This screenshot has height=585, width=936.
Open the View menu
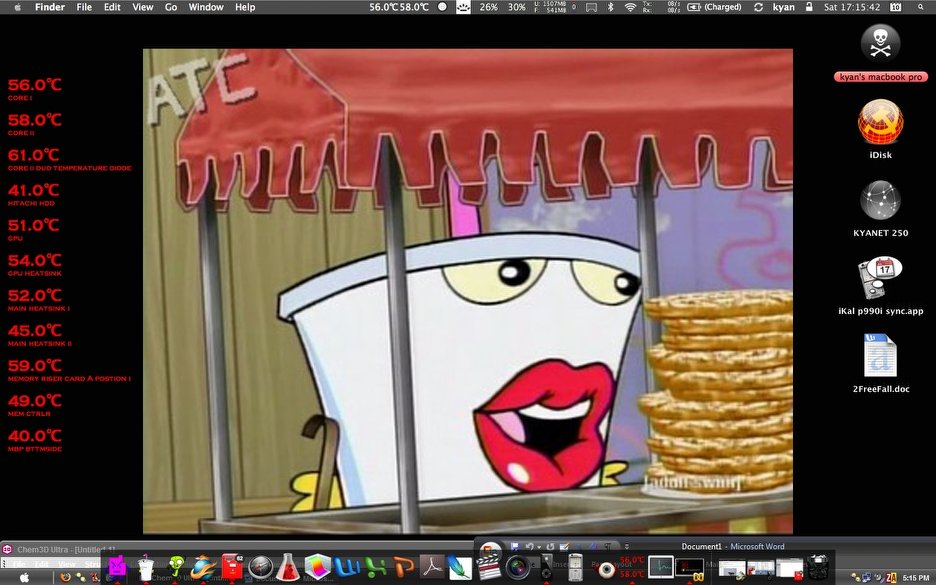pyautogui.click(x=142, y=7)
